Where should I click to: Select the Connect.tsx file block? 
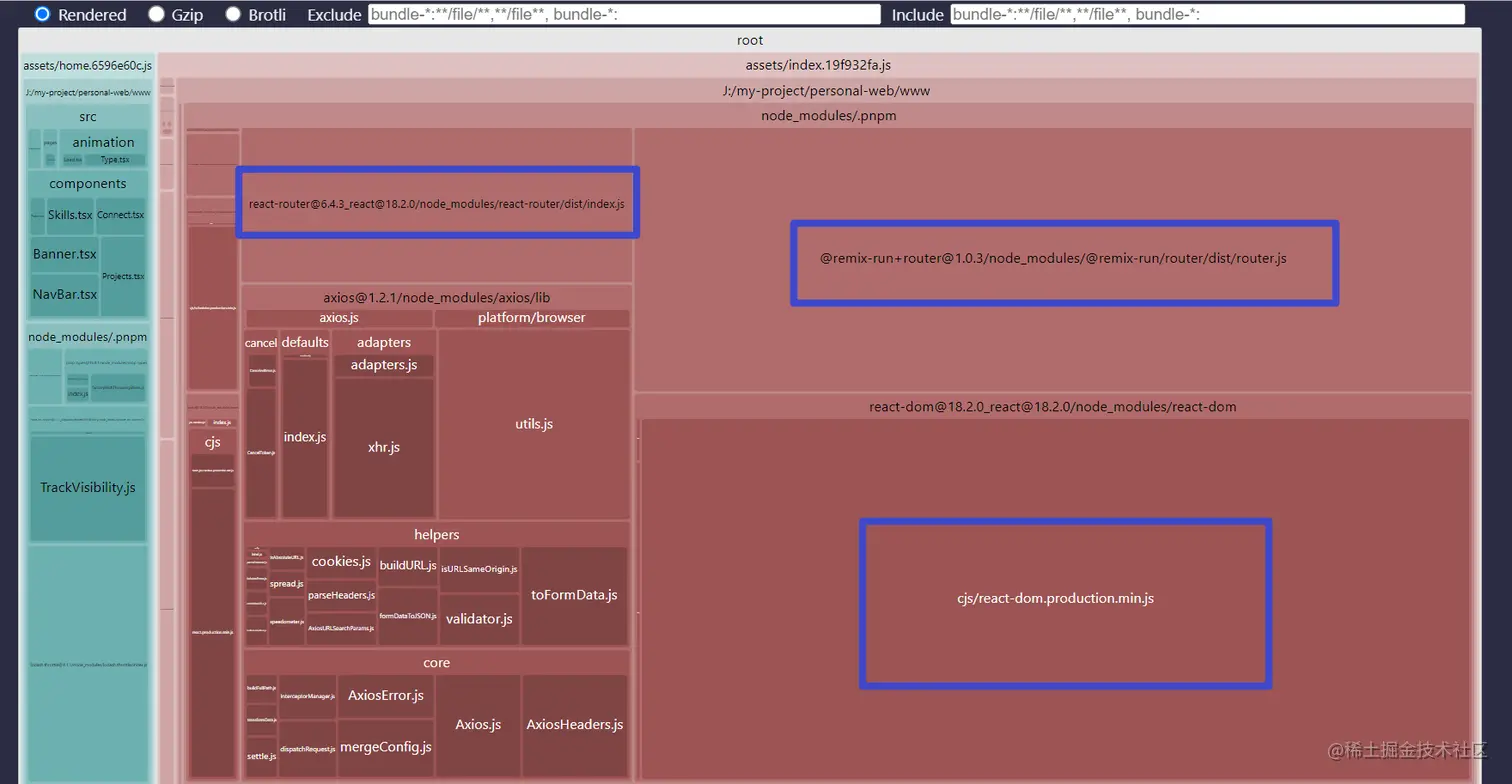pyautogui.click(x=121, y=215)
